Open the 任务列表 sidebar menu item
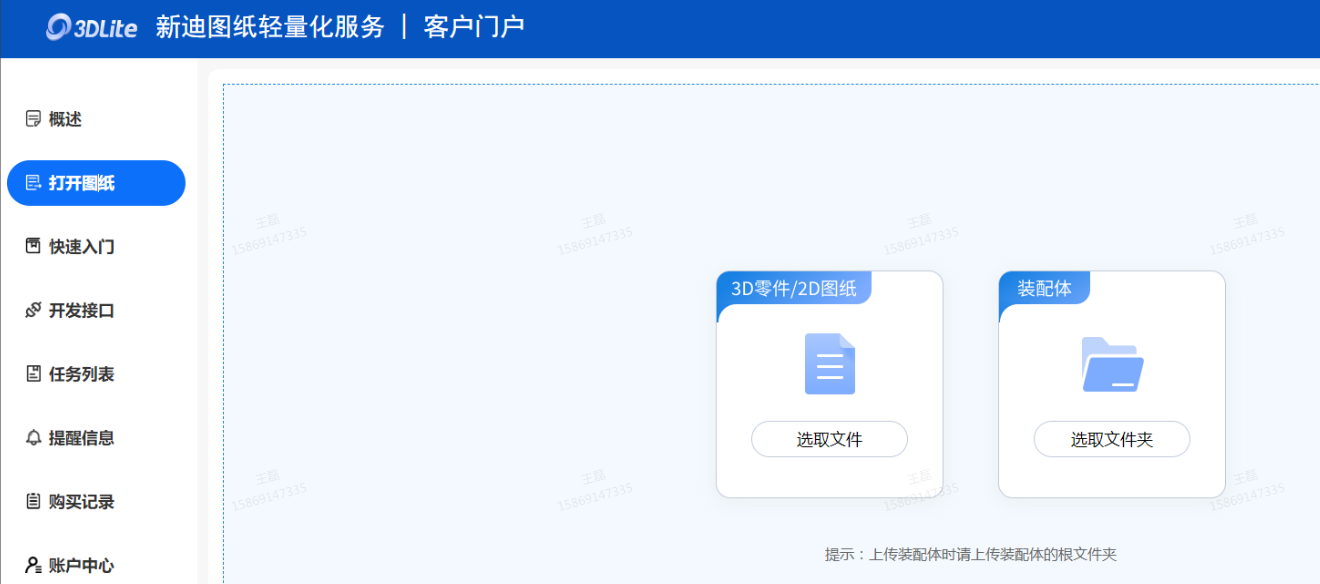The image size is (1320, 584). coord(81,374)
